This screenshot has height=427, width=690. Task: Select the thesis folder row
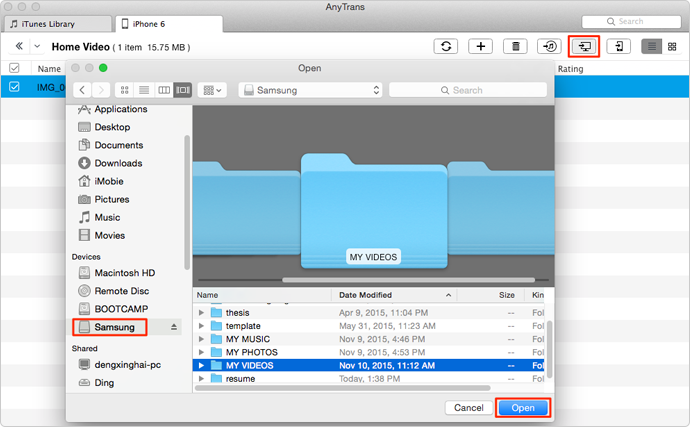click(368, 313)
